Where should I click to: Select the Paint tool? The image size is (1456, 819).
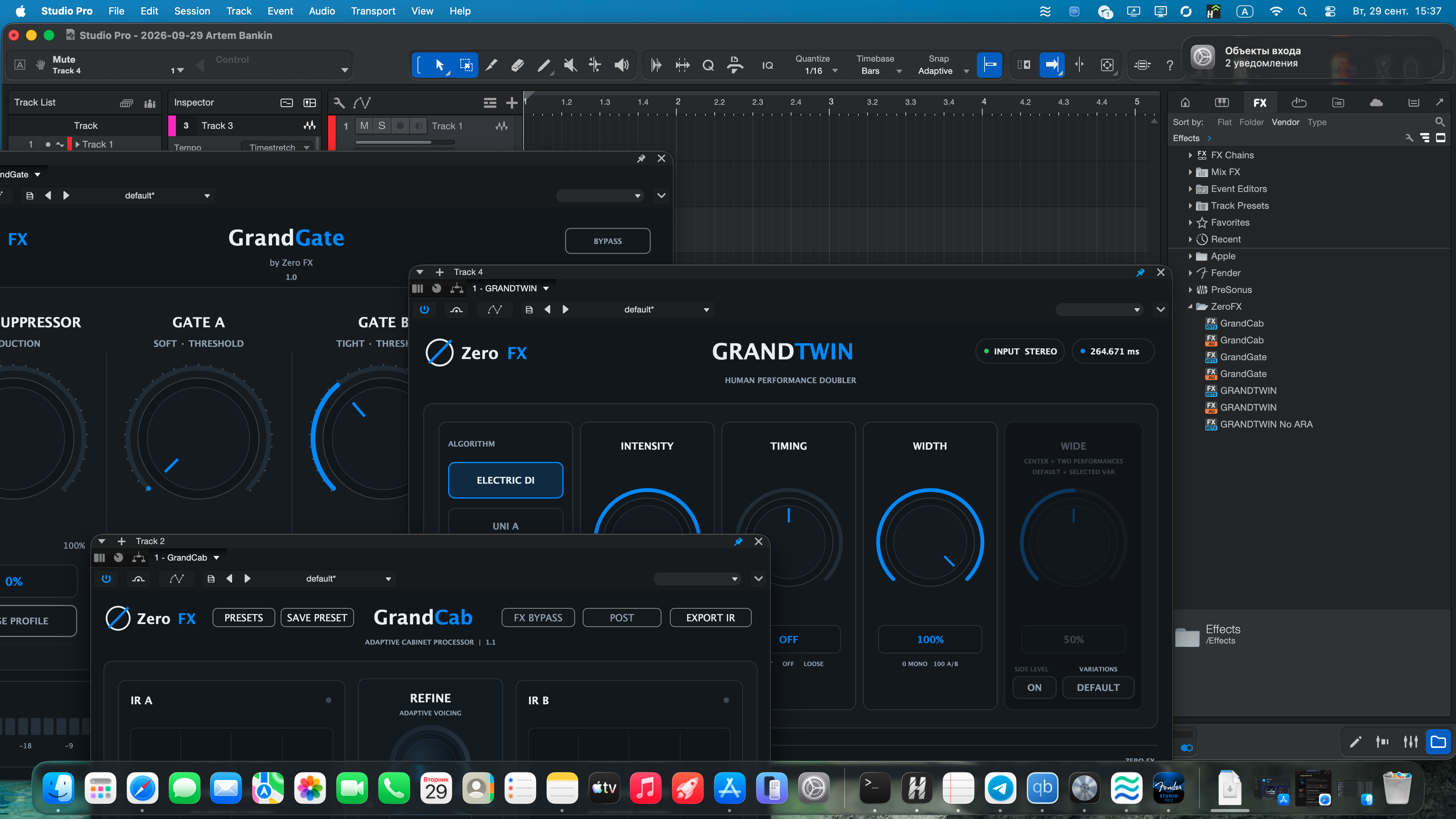[544, 65]
